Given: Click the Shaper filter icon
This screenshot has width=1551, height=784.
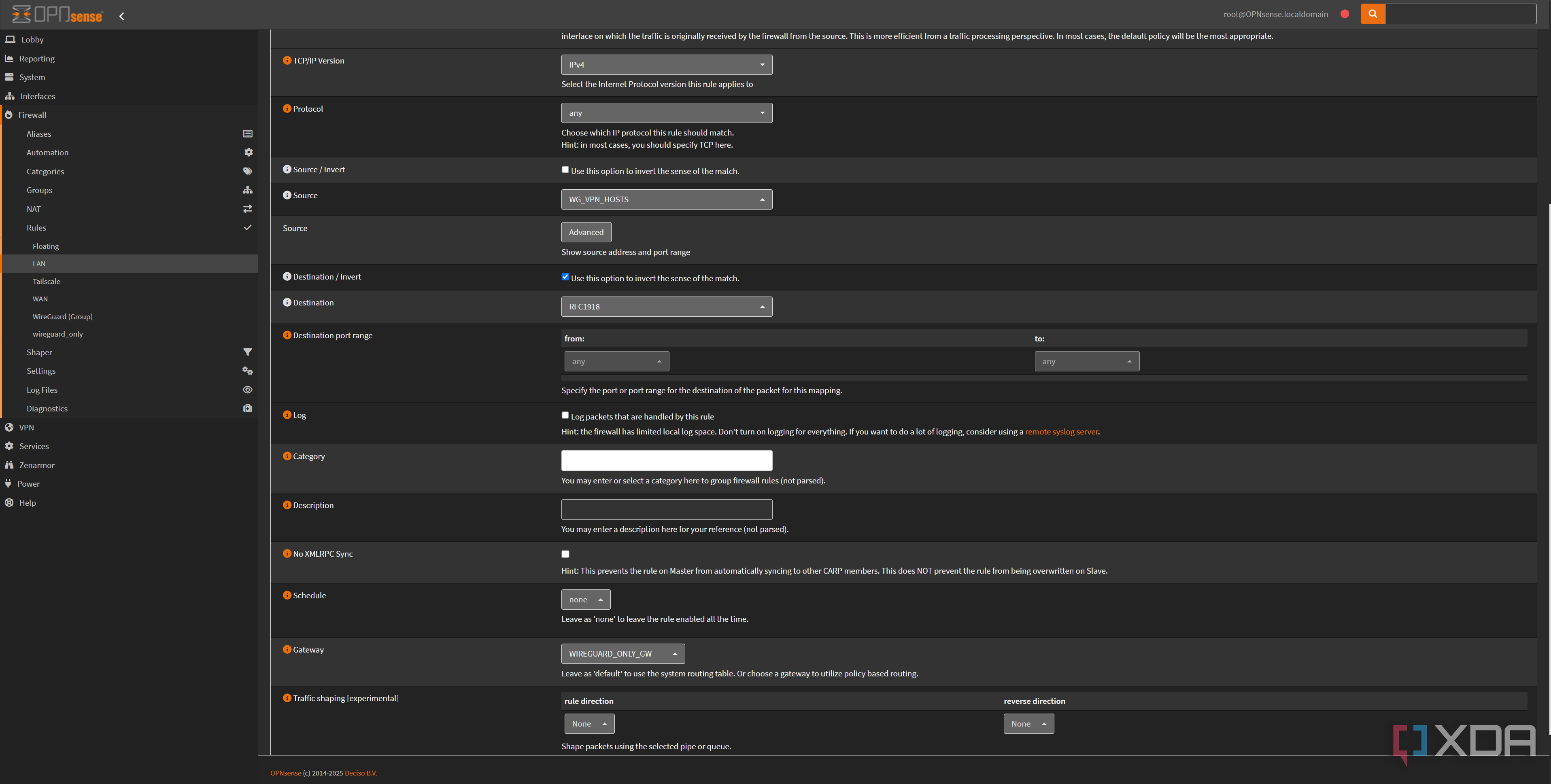Looking at the screenshot, I should pos(247,352).
